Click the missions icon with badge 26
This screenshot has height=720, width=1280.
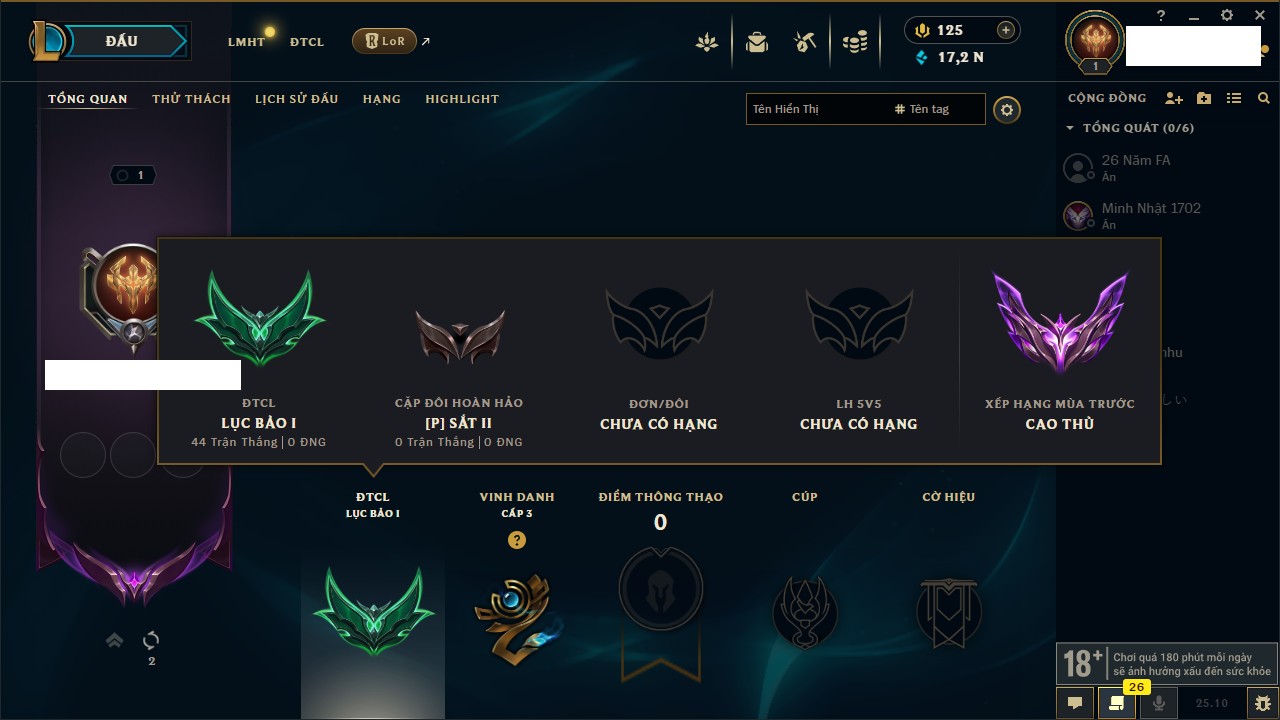[1116, 703]
